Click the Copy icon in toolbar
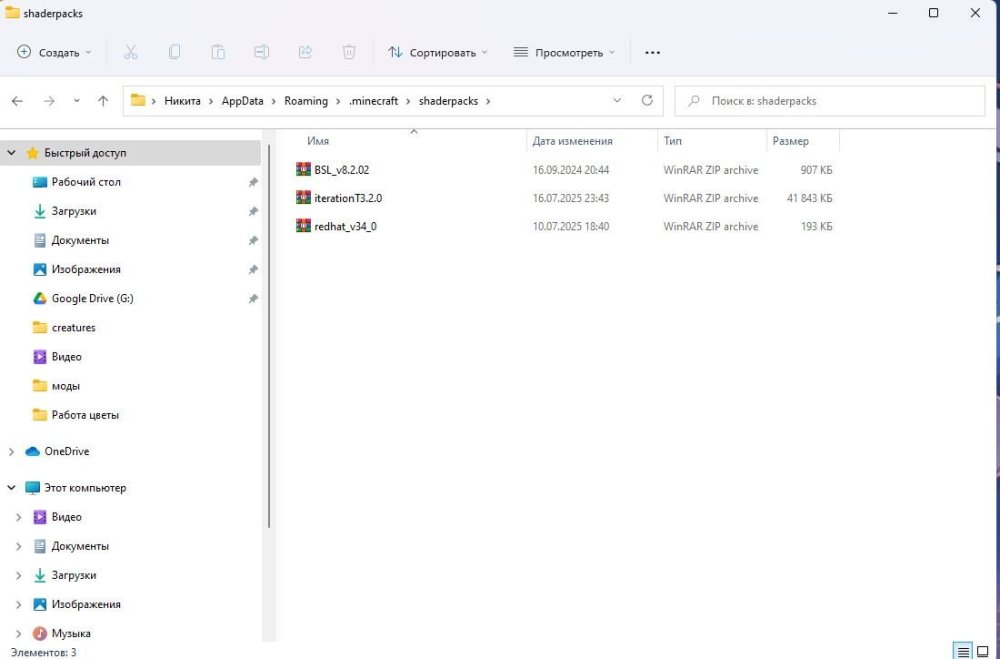Screen dimensions: 1000x659 (x=174, y=52)
